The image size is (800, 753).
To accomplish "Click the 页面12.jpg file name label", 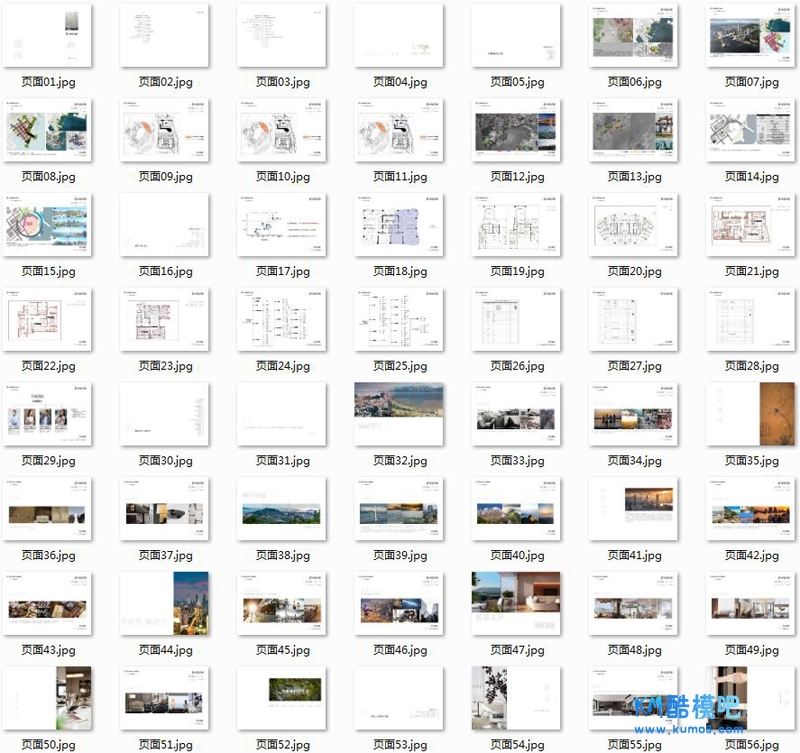I will 517,177.
